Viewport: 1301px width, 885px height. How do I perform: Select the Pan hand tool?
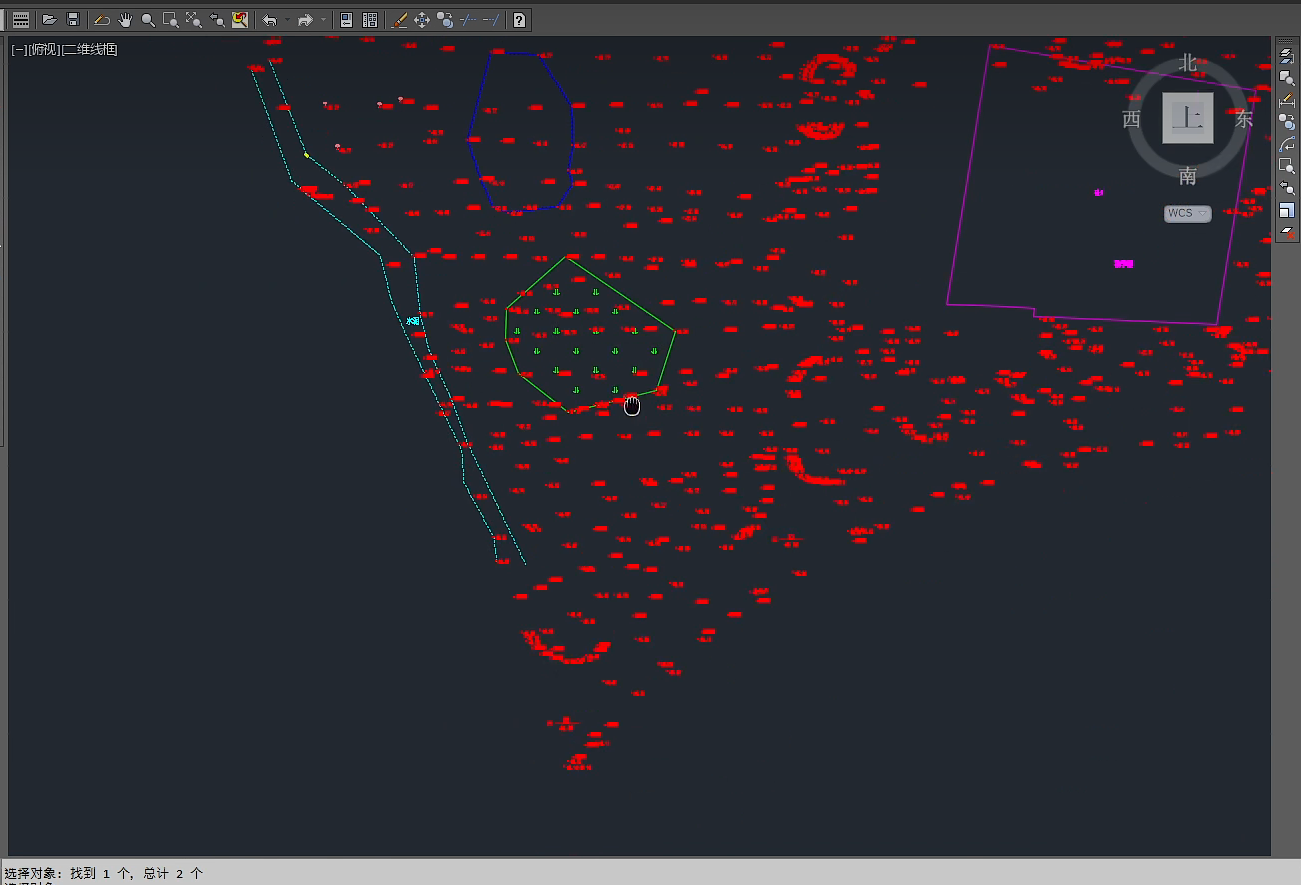tap(125, 20)
